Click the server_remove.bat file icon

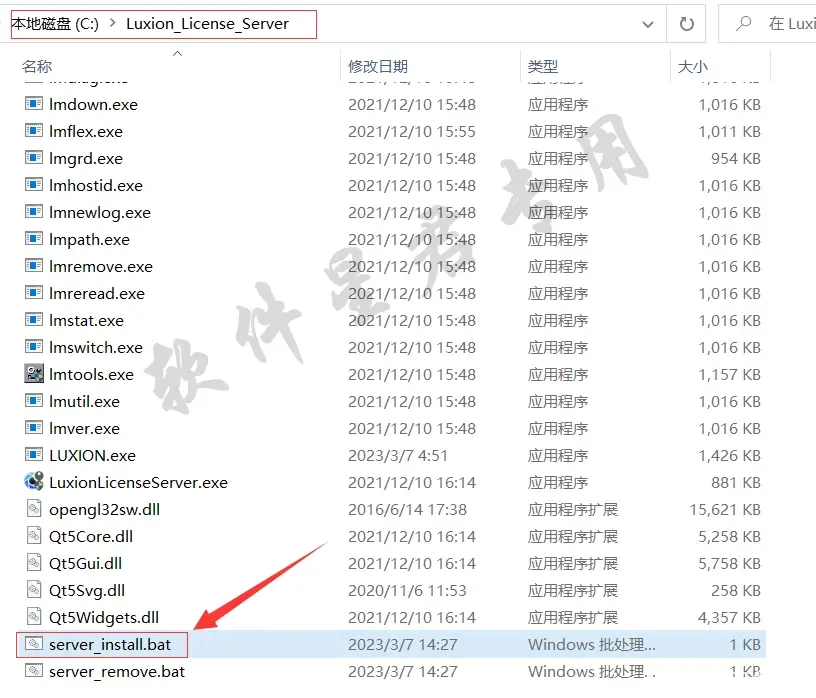point(34,671)
